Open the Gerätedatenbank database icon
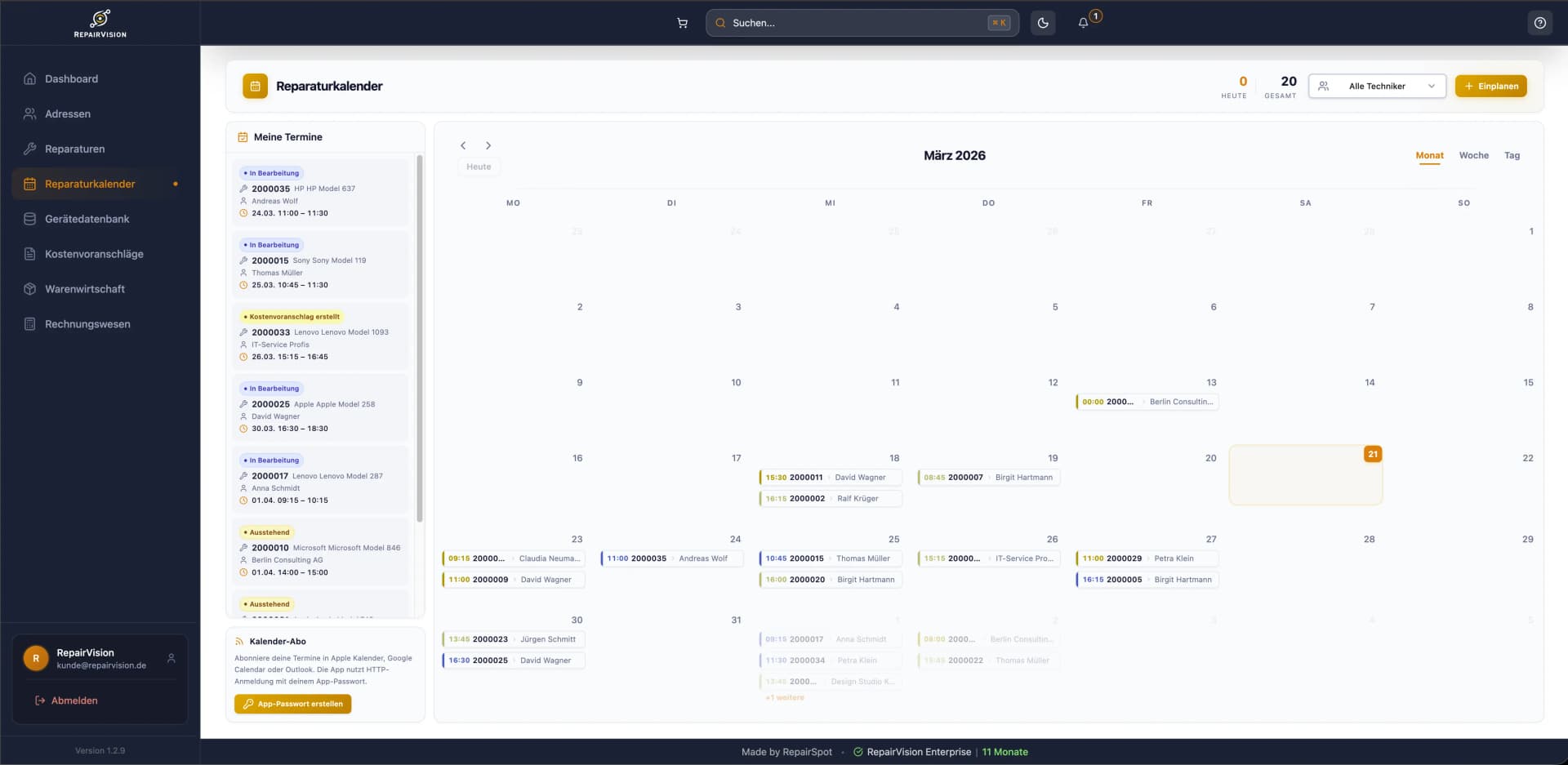Image resolution: width=1568 pixels, height=765 pixels. pos(29,219)
